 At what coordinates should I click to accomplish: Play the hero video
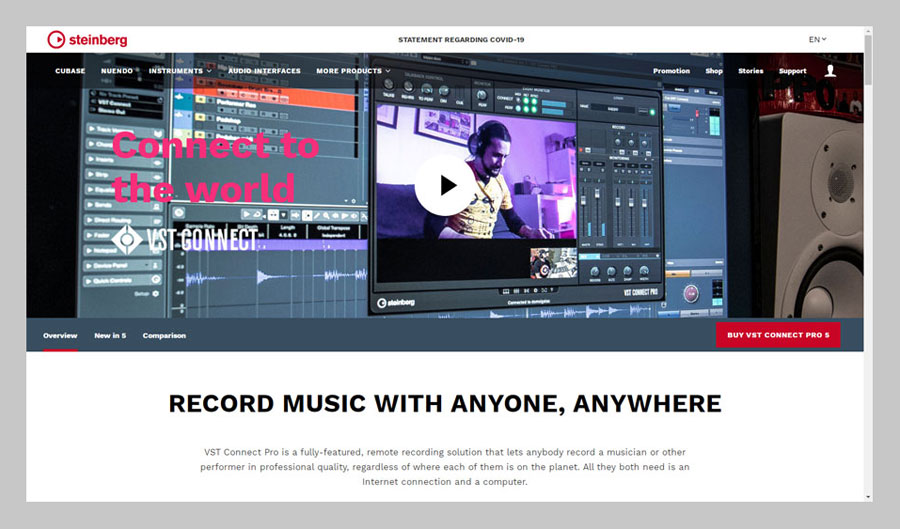(x=445, y=185)
